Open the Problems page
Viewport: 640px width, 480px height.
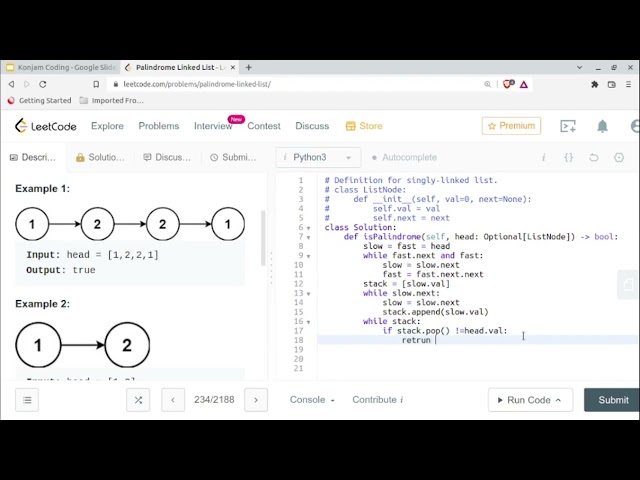[x=159, y=126]
